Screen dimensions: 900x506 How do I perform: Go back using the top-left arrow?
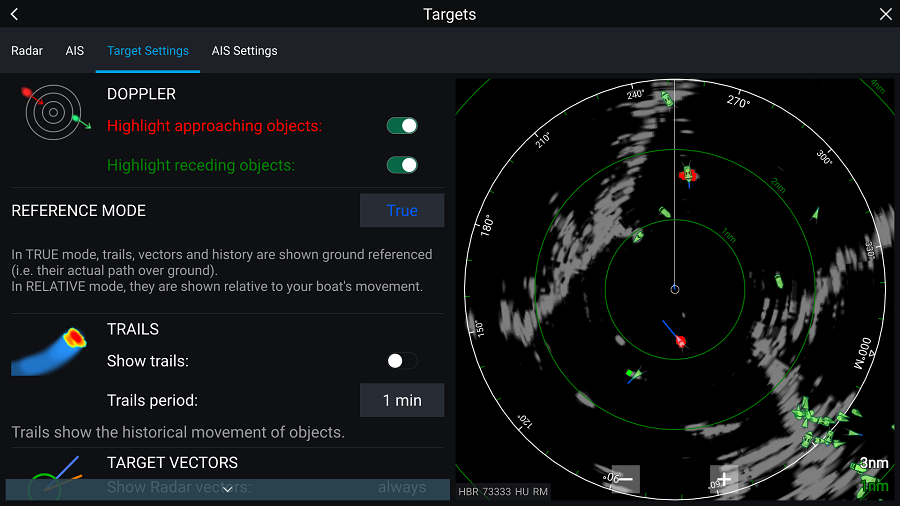[14, 14]
